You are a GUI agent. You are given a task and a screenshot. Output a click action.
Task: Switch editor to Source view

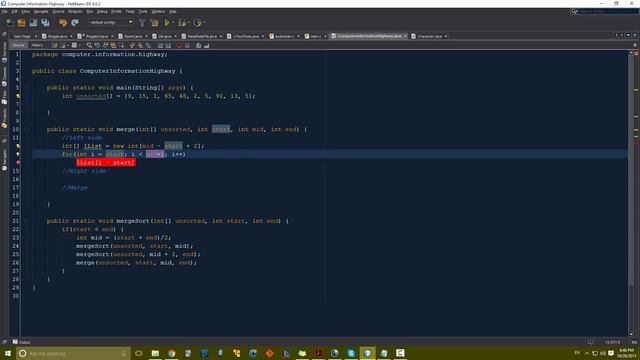coord(18,45)
